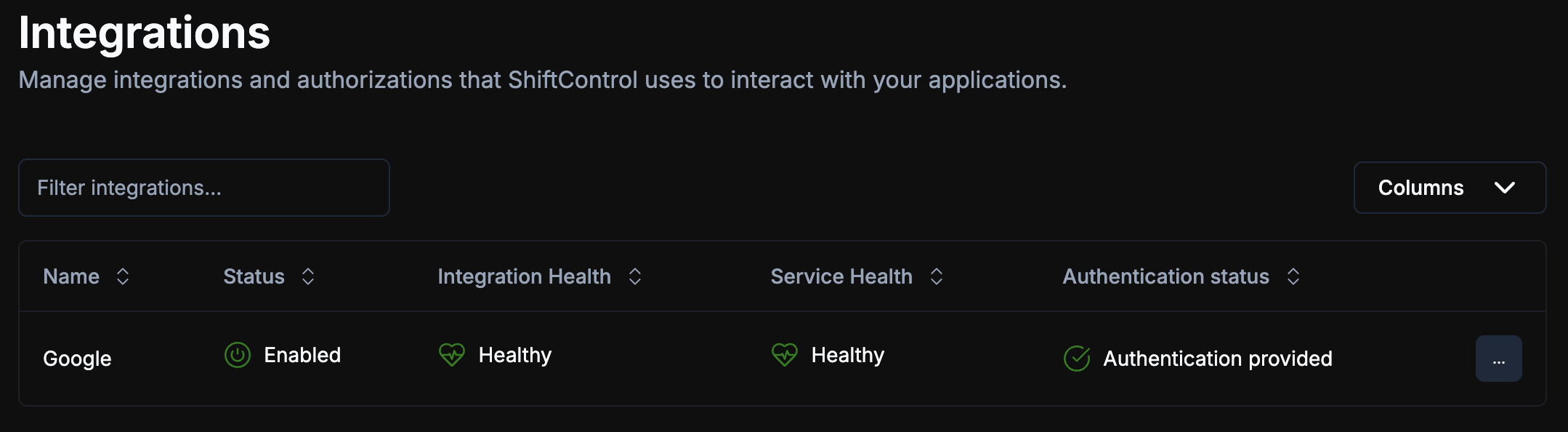
Task: Sort by Integration Health arrows icon
Action: pyautogui.click(x=635, y=276)
